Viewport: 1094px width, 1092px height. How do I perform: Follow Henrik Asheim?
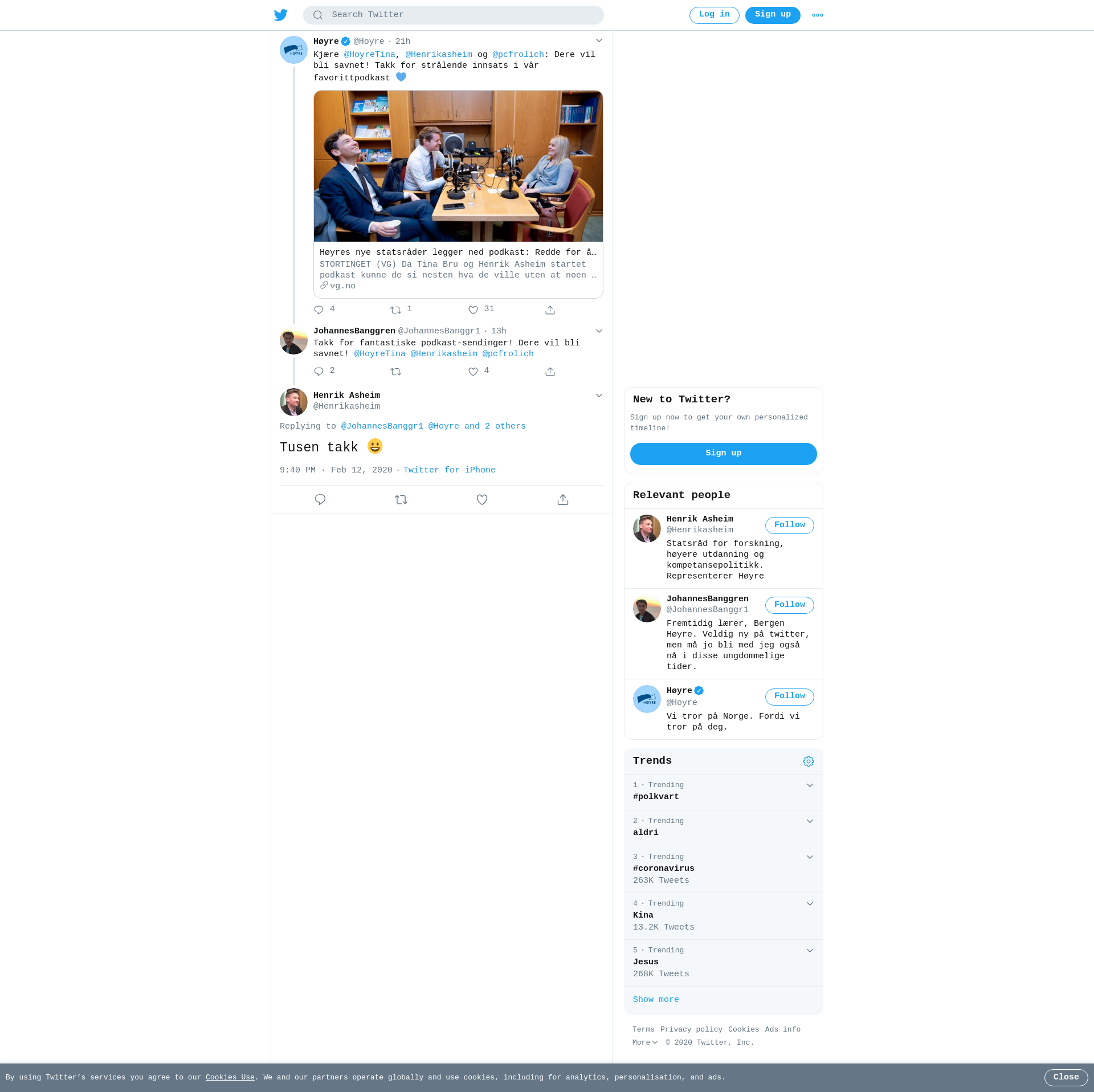[789, 525]
